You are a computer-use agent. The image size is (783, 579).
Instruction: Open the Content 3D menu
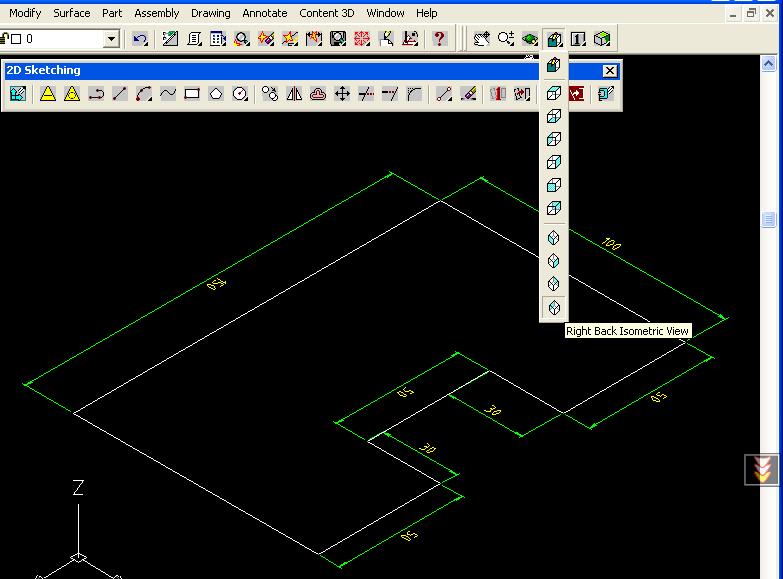click(x=327, y=13)
